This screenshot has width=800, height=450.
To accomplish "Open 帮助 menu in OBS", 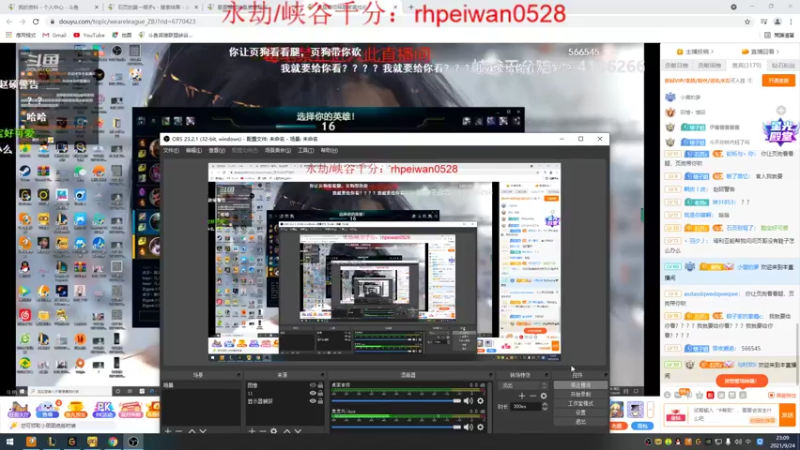I will coord(329,151).
